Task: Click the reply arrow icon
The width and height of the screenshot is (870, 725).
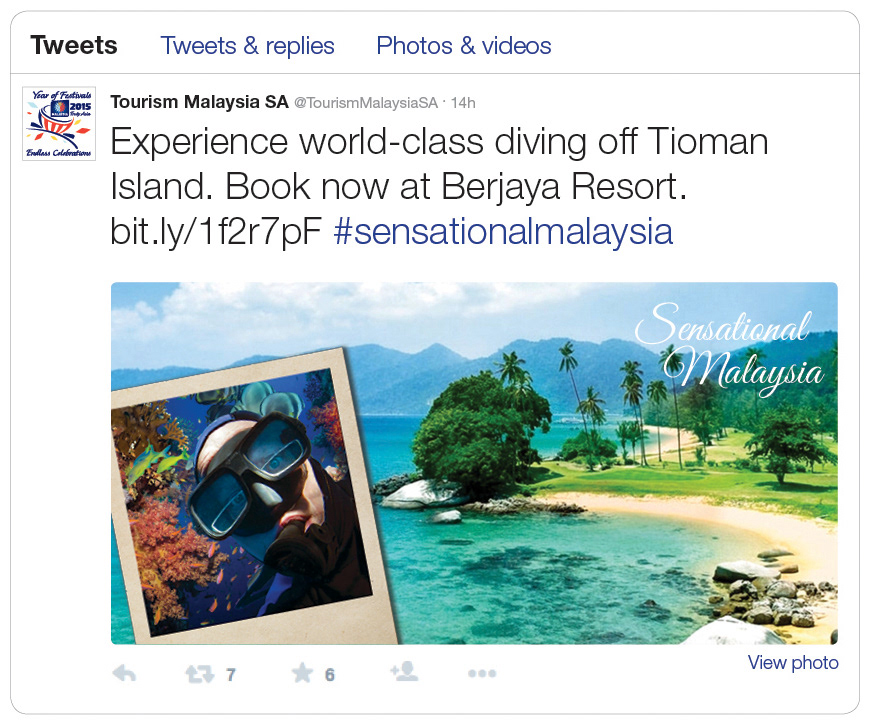Action: coord(124,674)
